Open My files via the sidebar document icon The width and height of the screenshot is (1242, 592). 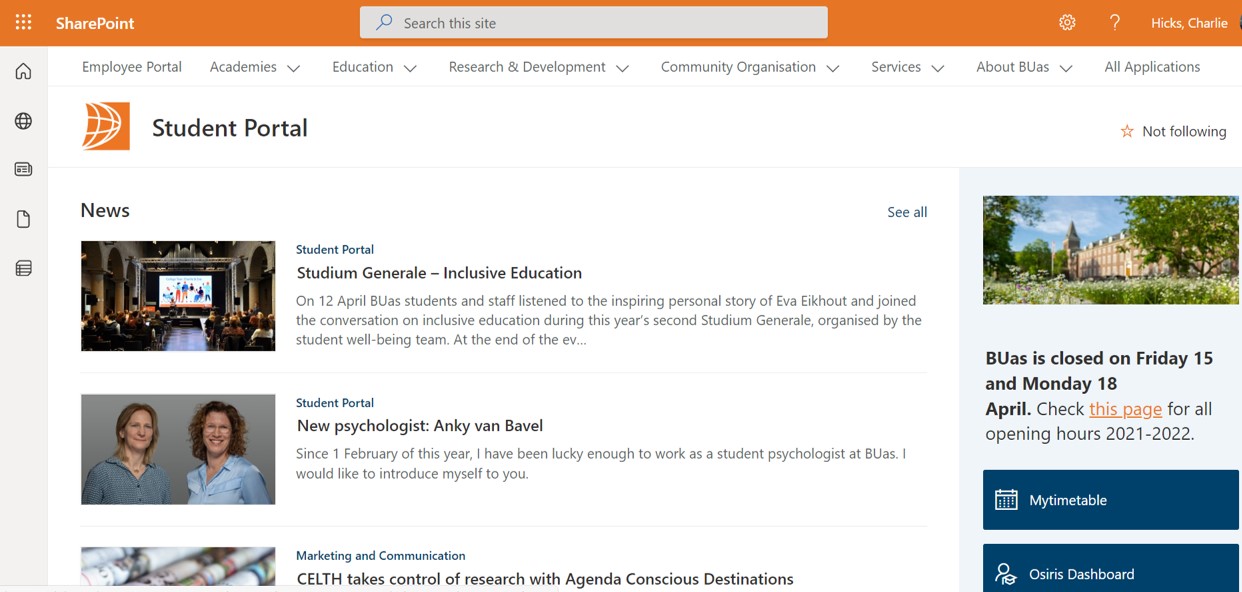tap(22, 218)
